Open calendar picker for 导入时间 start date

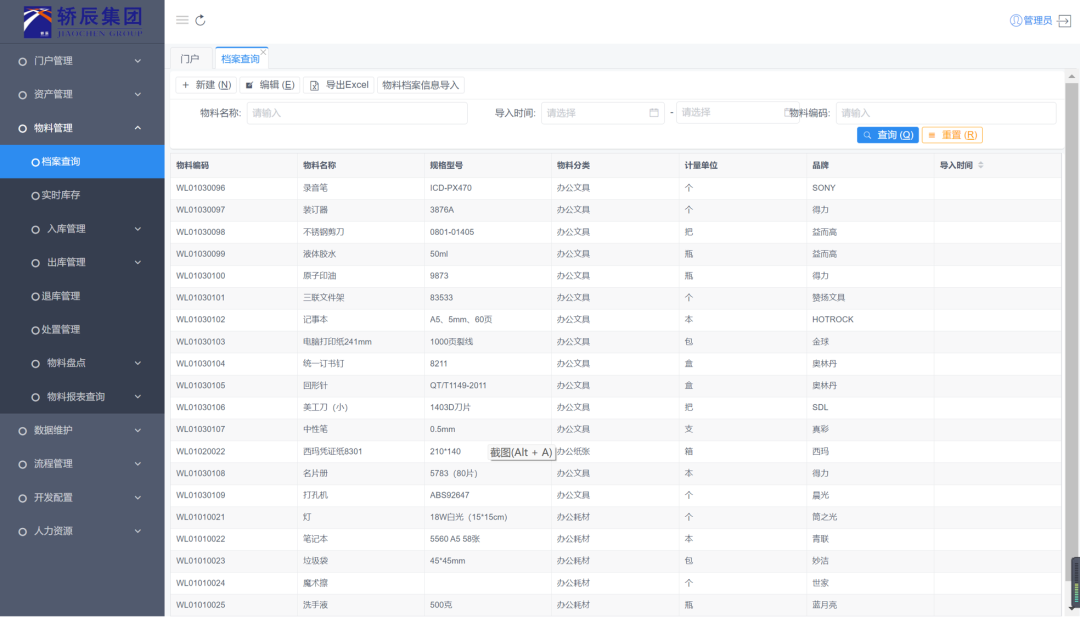point(654,113)
